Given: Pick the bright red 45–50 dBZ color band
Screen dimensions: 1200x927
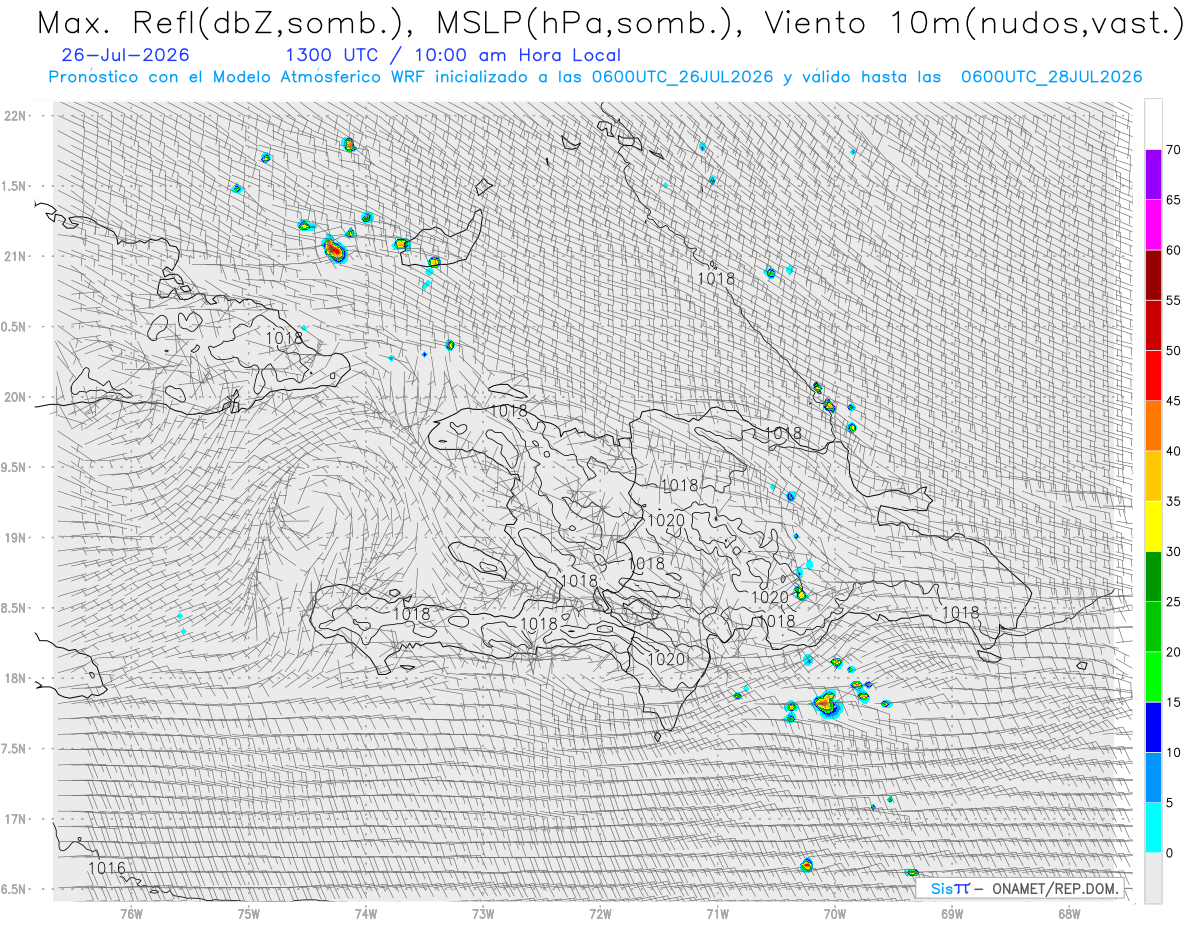Looking at the screenshot, I should (1153, 376).
